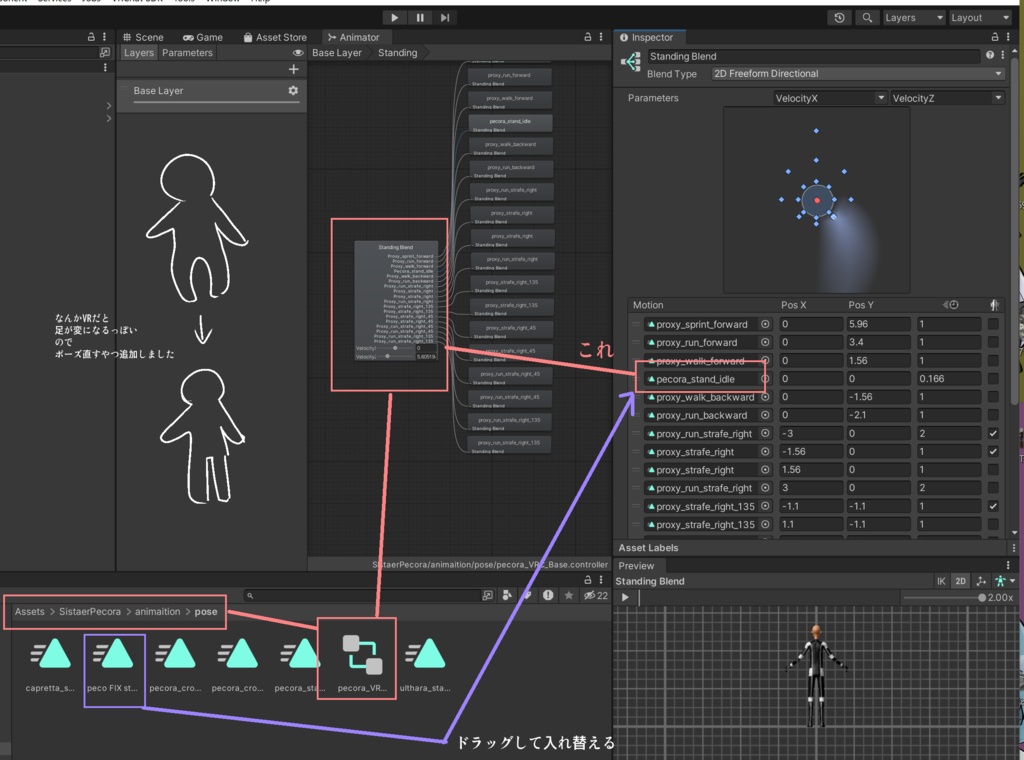The width and height of the screenshot is (1024, 760).
Task: Toggle mirror checkbox for proxy_walk_backward
Action: click(993, 397)
